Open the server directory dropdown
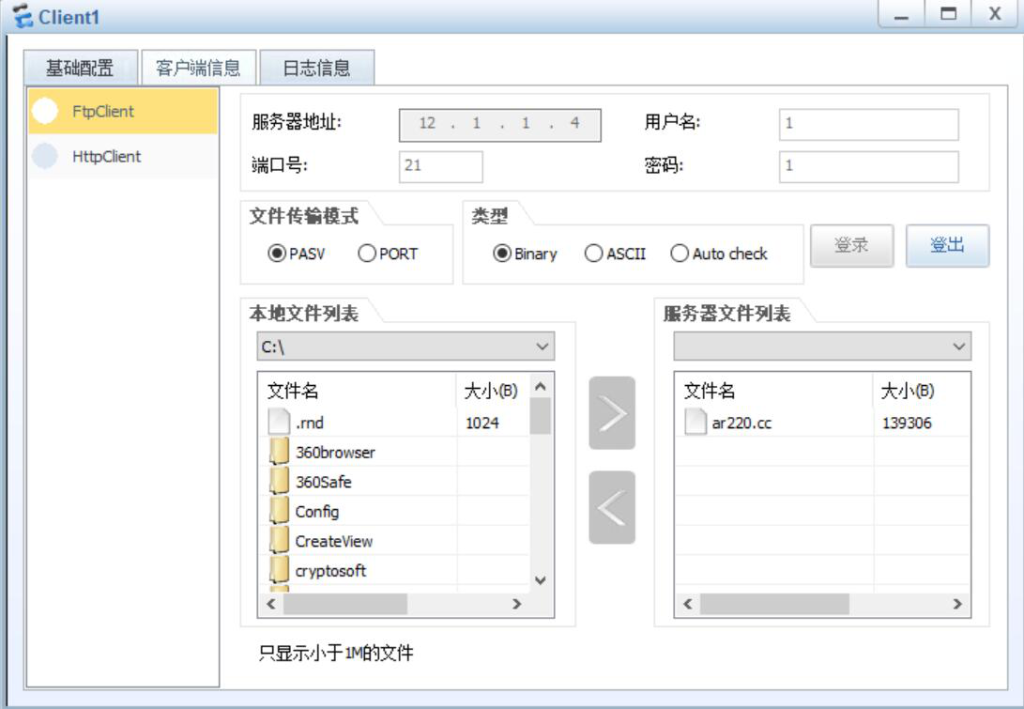The image size is (1024, 709). [x=822, y=347]
